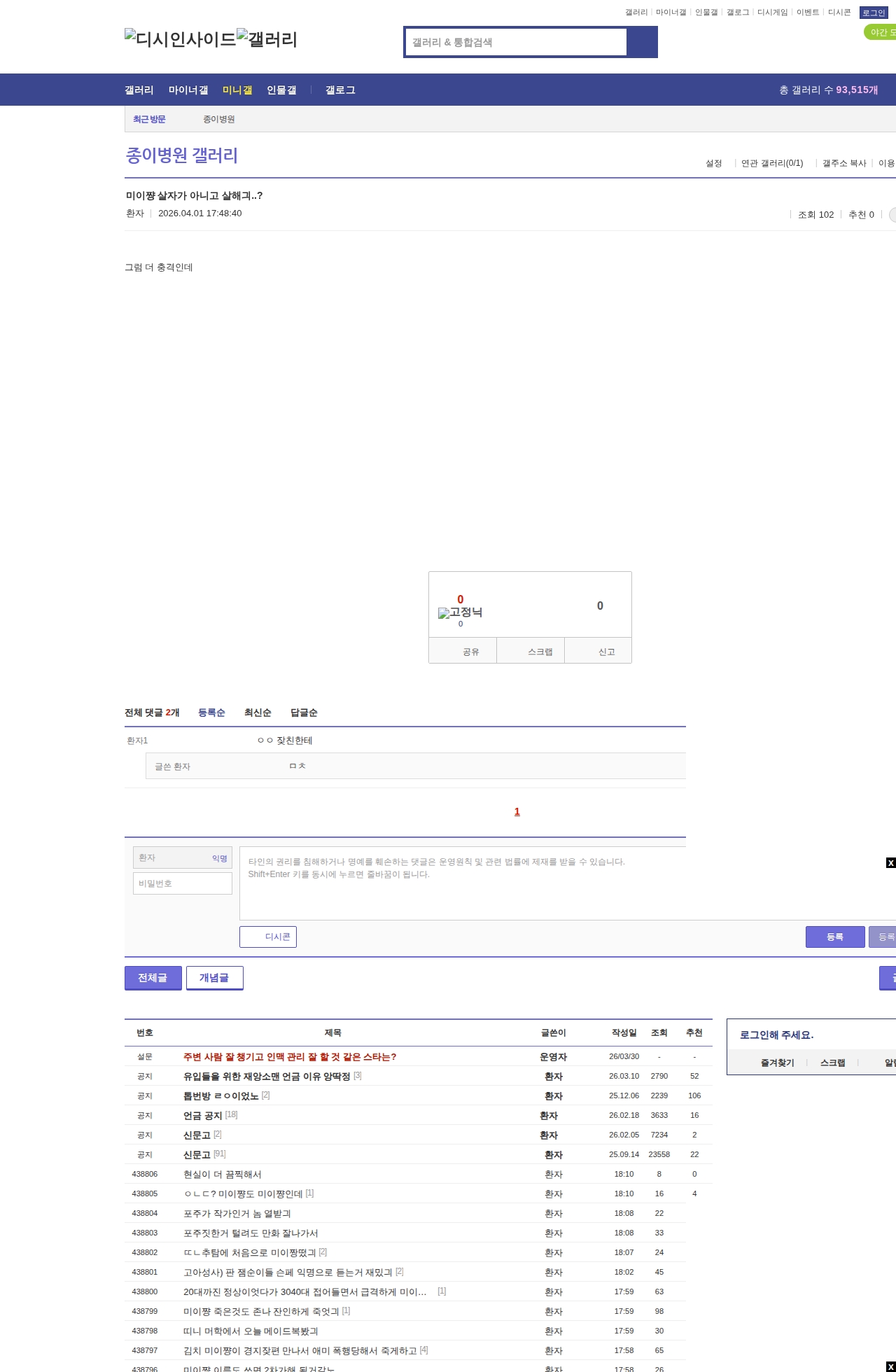Open the post titled 현실이 더 끔찍해서
Viewport: 896px width, 1372px height.
[x=222, y=1174]
